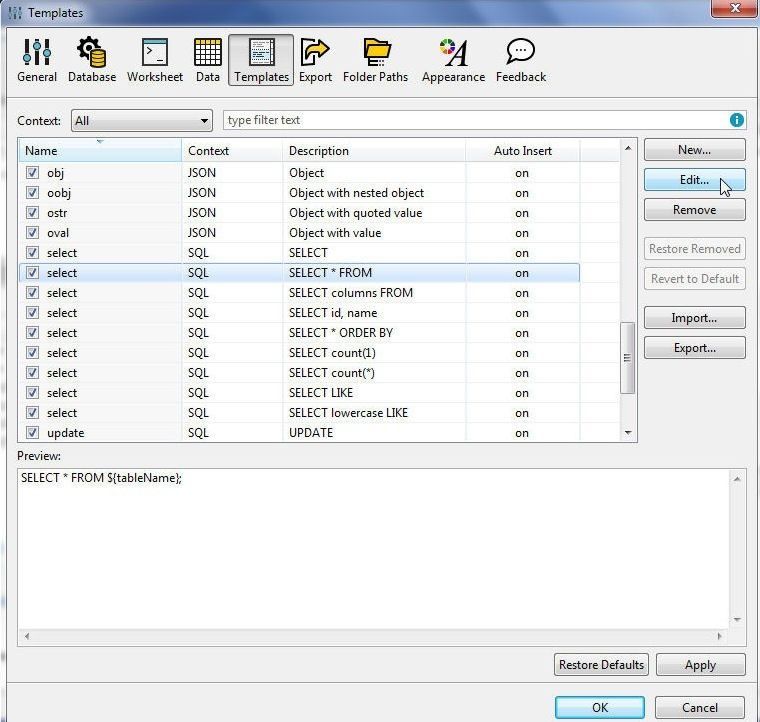Image resolution: width=760 pixels, height=722 pixels.
Task: Sort templates by Name column header
Action: [100, 151]
